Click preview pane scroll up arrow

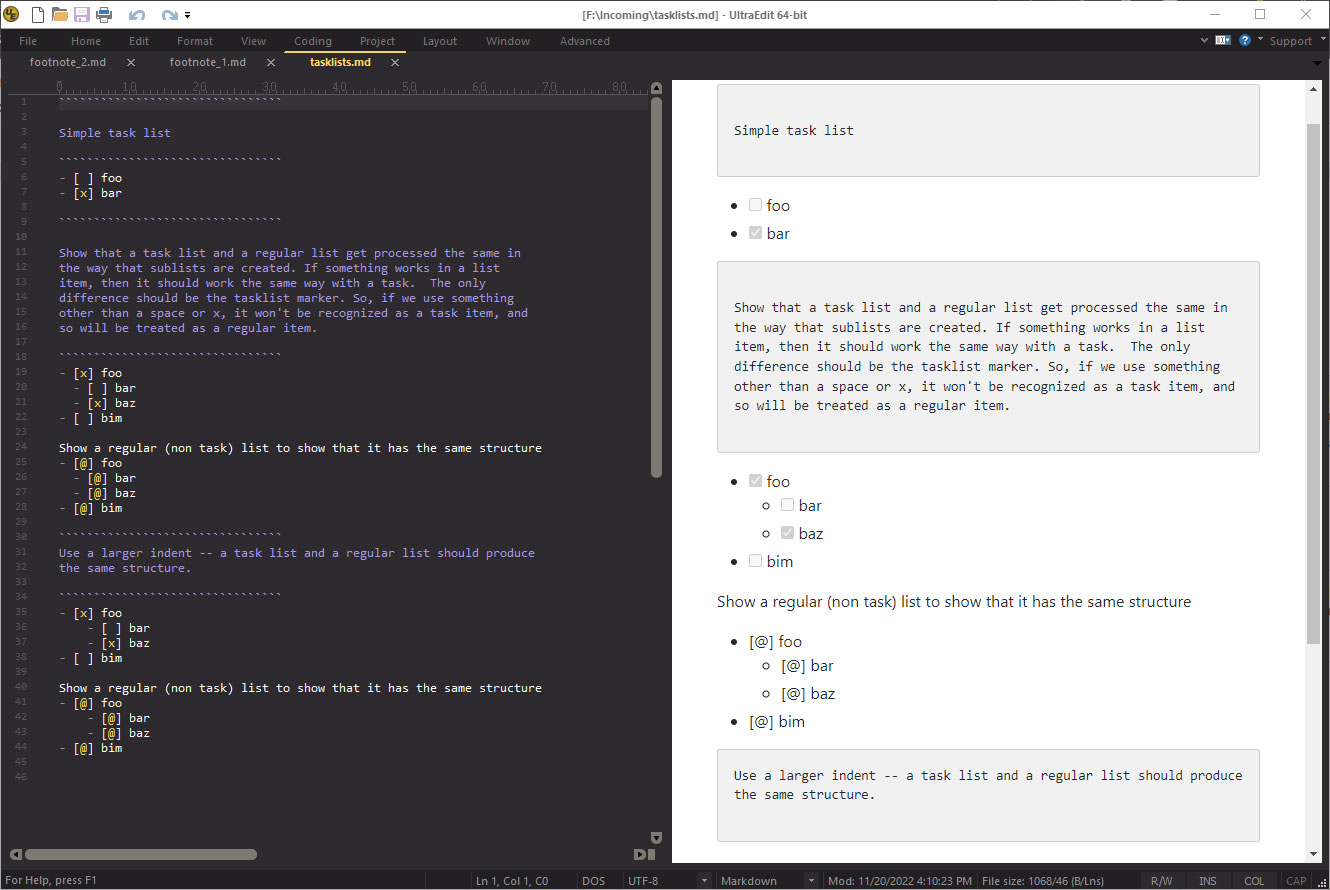click(x=1314, y=89)
